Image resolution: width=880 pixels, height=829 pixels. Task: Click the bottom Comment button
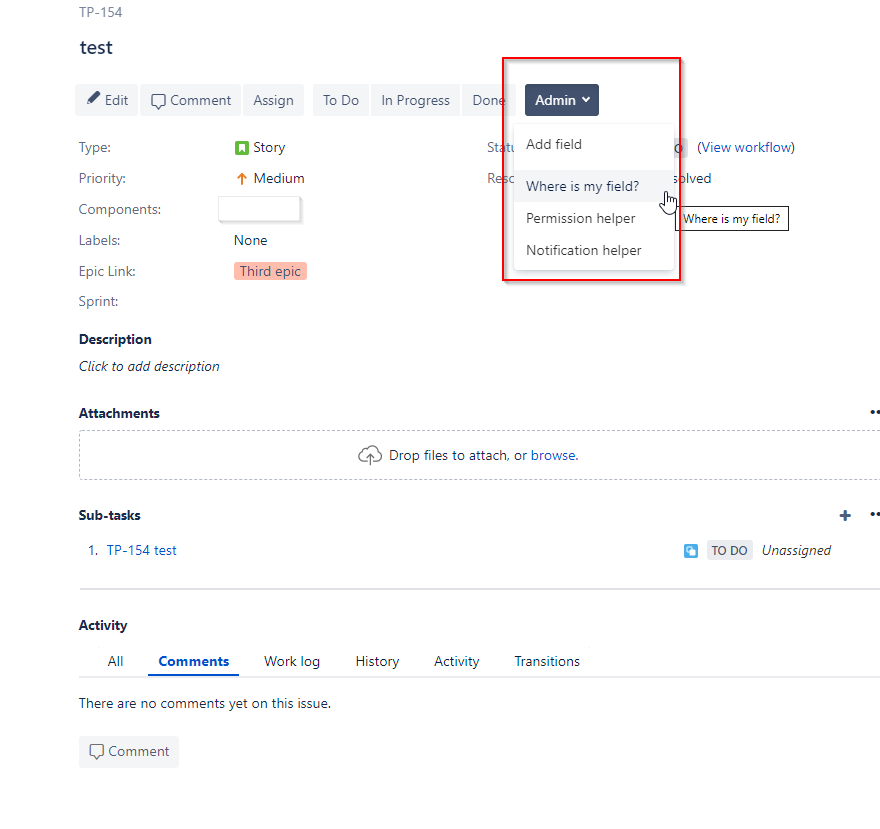pyautogui.click(x=129, y=752)
